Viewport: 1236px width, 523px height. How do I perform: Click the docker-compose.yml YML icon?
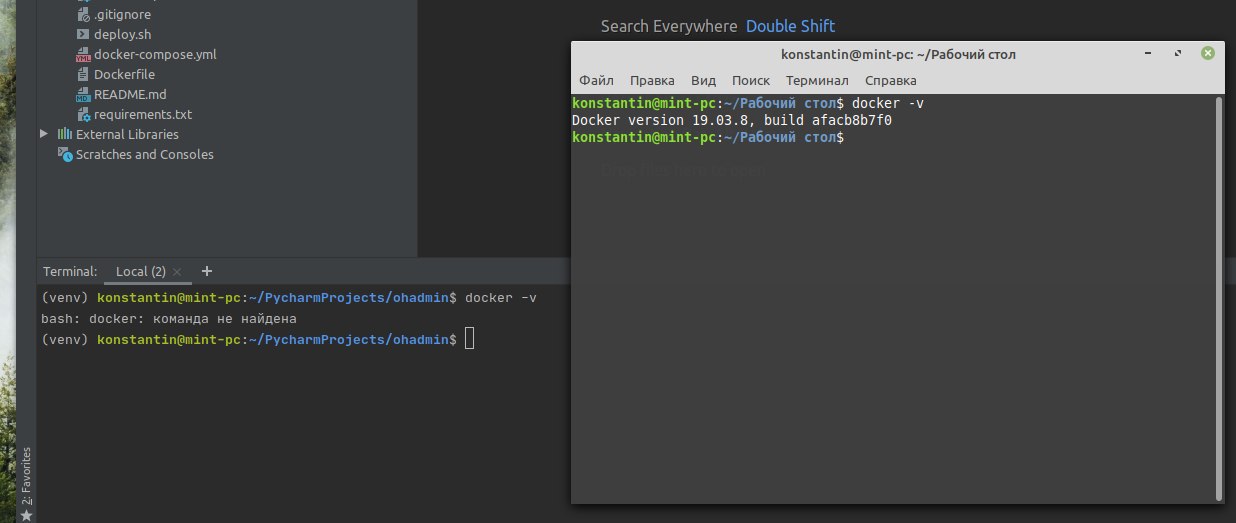point(84,55)
